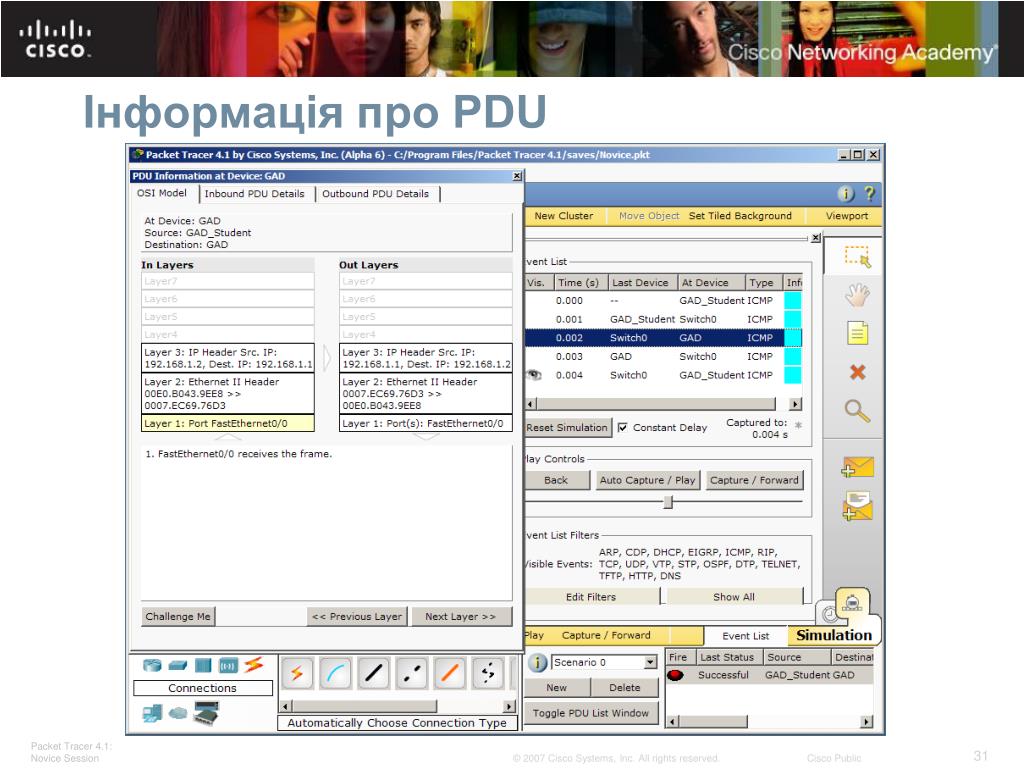Screen dimensions: 1024x768
Task: Choose the copper cross-over dashed cable
Action: [411, 673]
